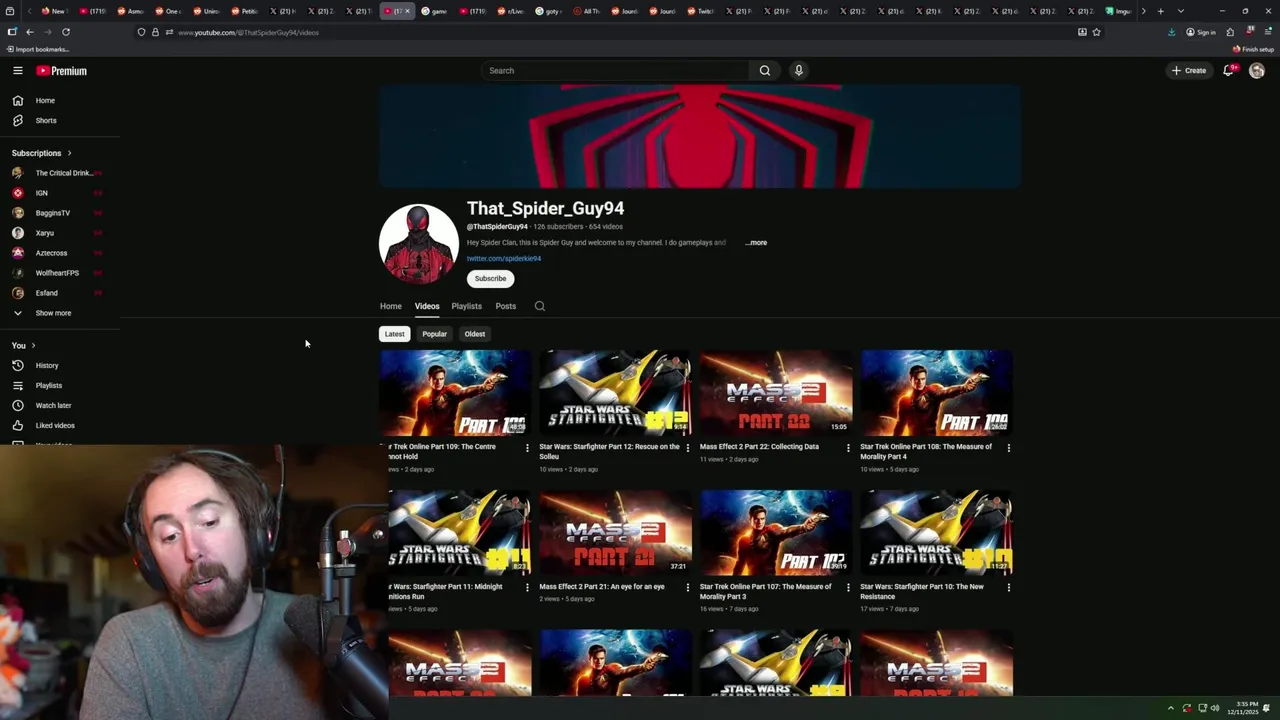The width and height of the screenshot is (1280, 720).
Task: Select the Latest filter chip
Action: click(x=395, y=334)
